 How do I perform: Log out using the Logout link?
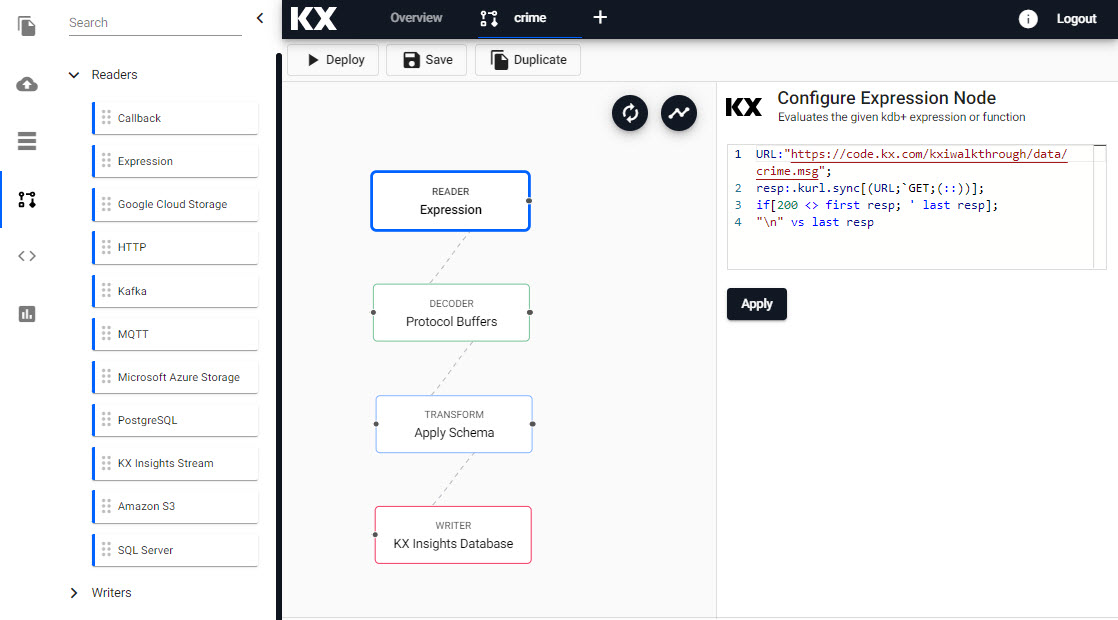1076,19
